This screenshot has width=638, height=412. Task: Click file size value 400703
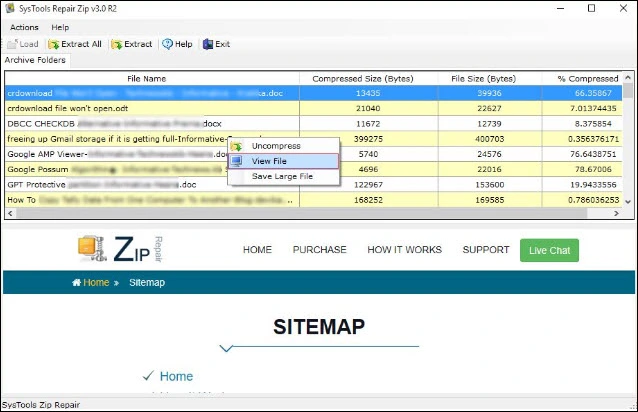[x=489, y=139]
